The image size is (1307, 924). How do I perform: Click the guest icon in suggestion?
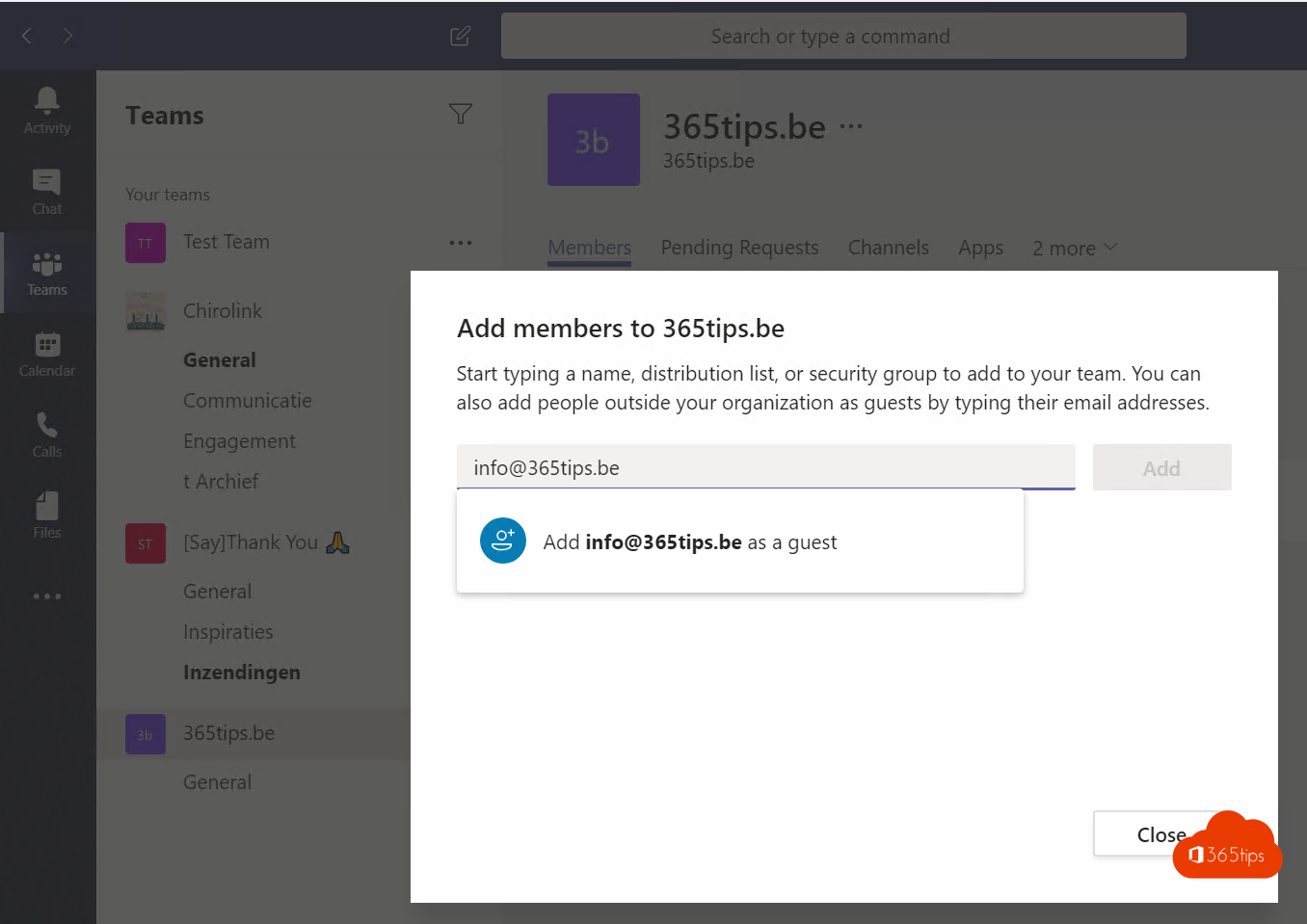503,541
